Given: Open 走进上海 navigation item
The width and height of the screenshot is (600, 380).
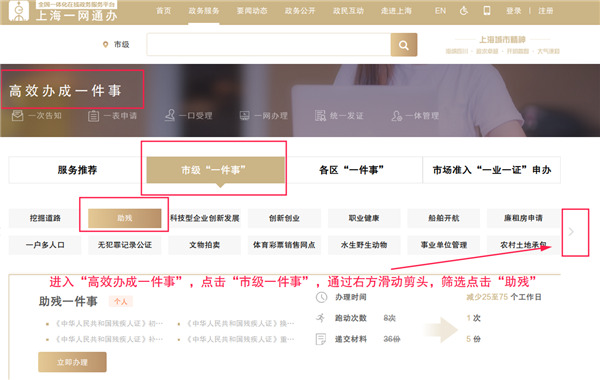Looking at the screenshot, I should [x=396, y=11].
